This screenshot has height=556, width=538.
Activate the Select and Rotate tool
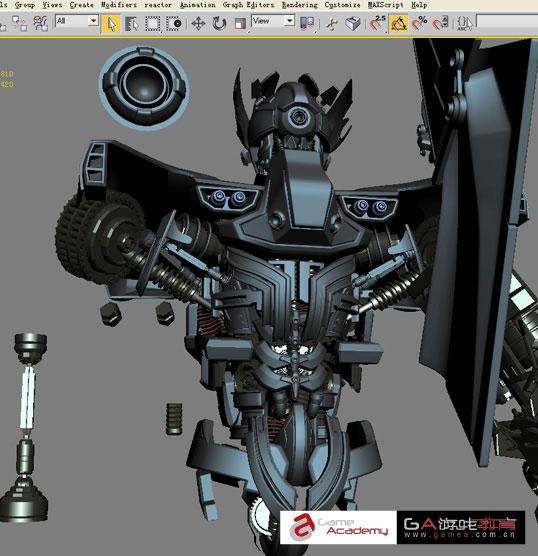point(219,24)
